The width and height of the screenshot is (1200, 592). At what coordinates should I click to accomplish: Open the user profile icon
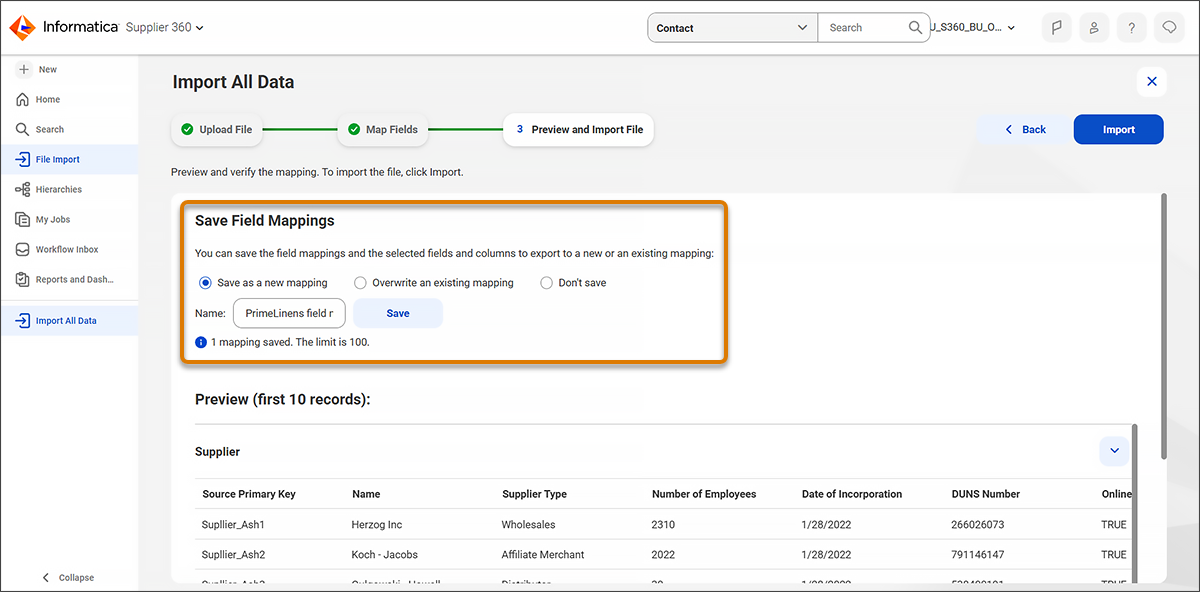point(1094,28)
